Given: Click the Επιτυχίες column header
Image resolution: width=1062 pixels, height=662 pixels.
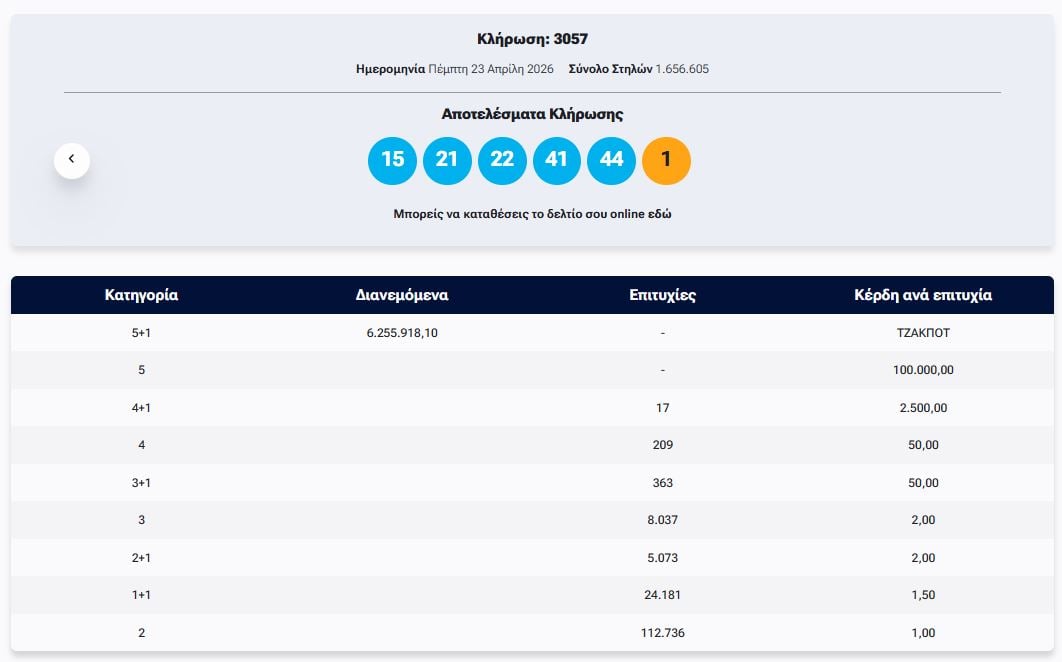Looking at the screenshot, I should (x=662, y=295).
